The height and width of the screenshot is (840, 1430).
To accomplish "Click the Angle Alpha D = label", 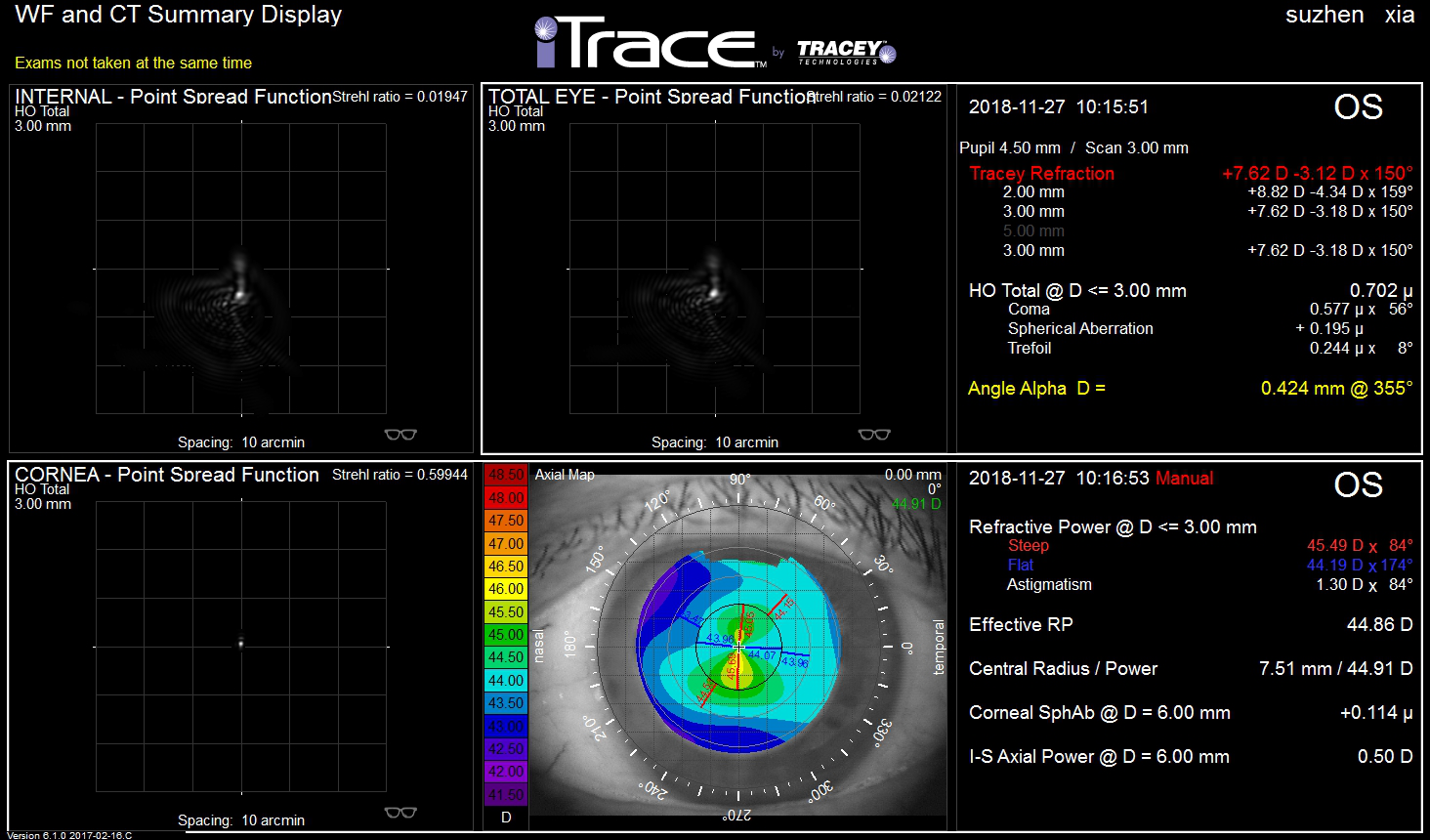I will coord(1036,388).
